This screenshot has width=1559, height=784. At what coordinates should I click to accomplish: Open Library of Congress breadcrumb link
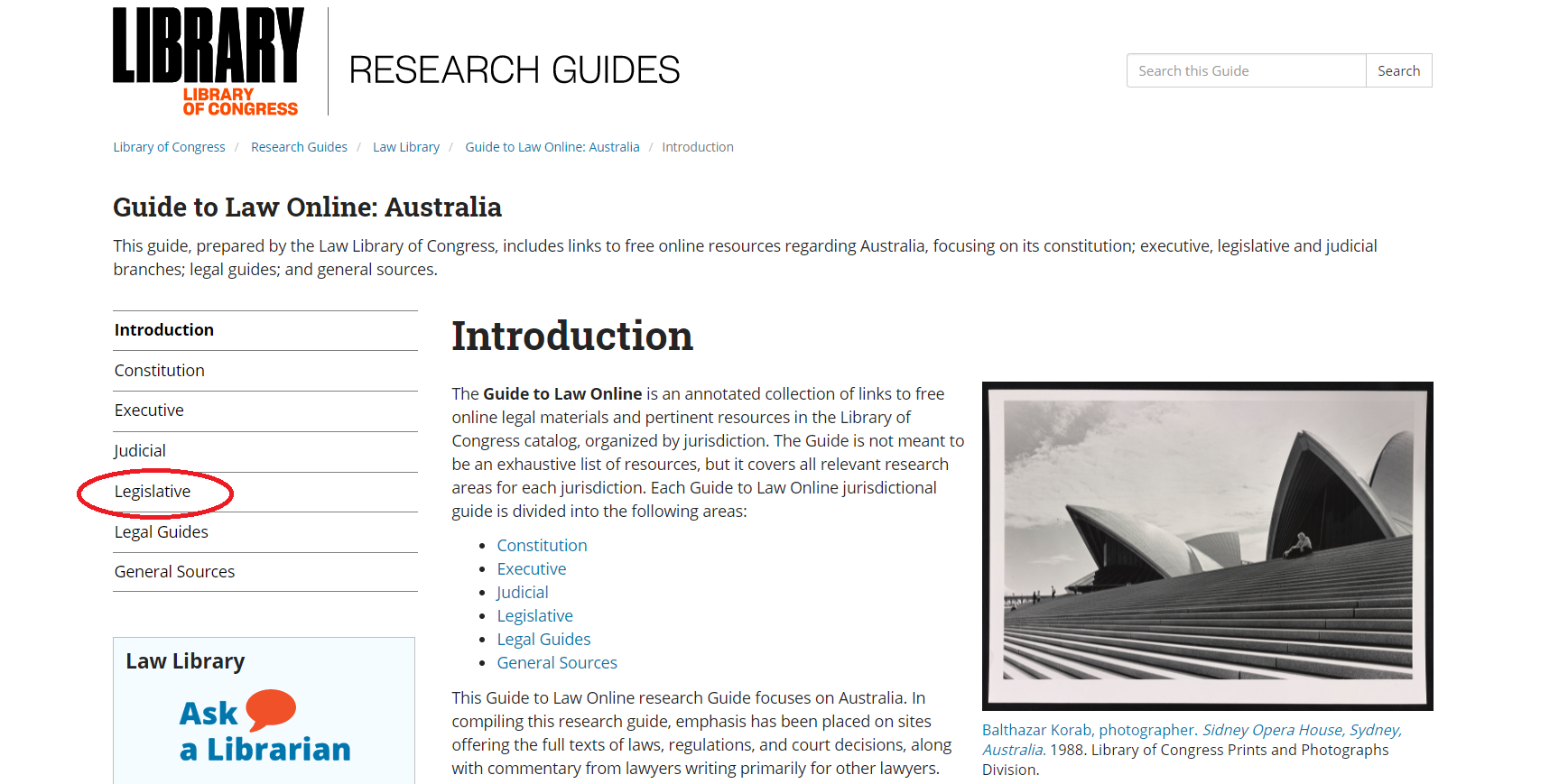coord(169,147)
